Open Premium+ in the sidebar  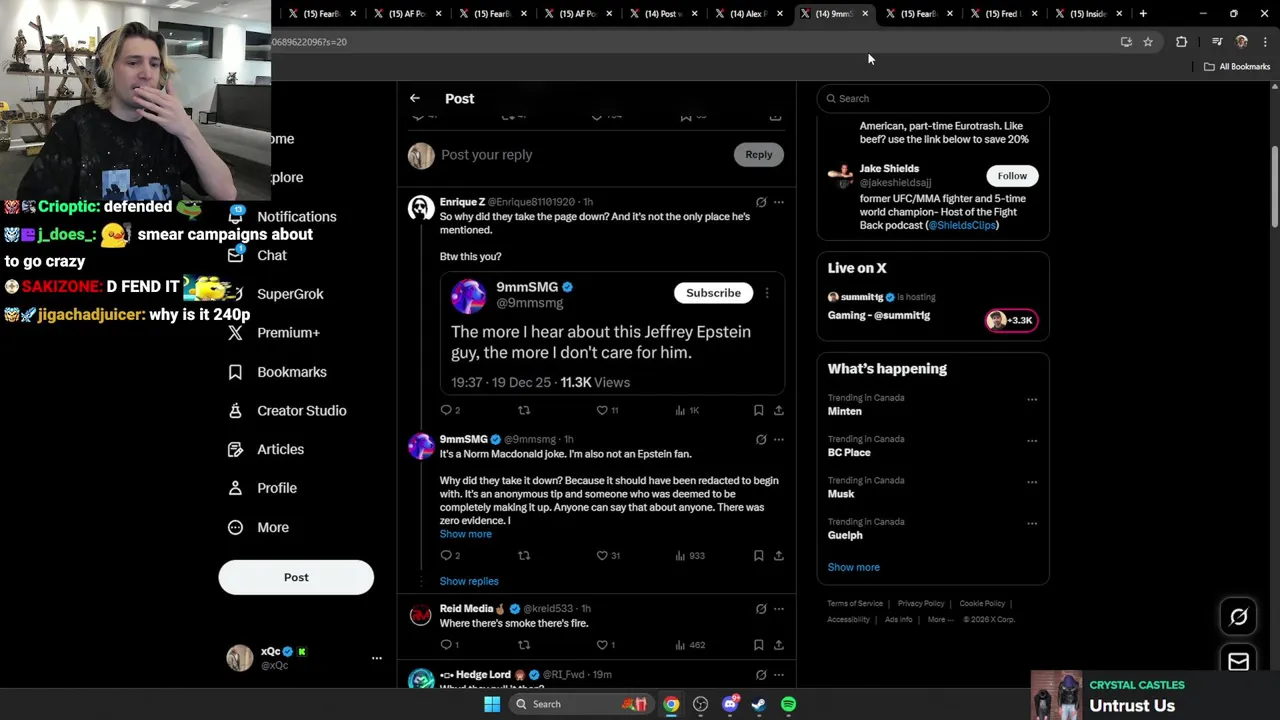(274, 333)
